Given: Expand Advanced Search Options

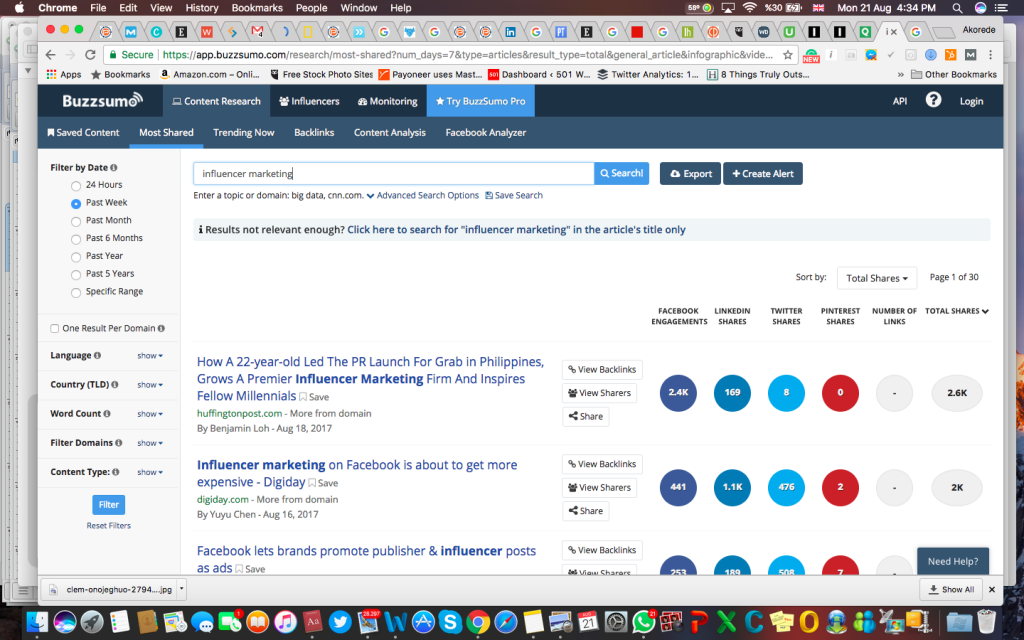Looking at the screenshot, I should tap(423, 195).
